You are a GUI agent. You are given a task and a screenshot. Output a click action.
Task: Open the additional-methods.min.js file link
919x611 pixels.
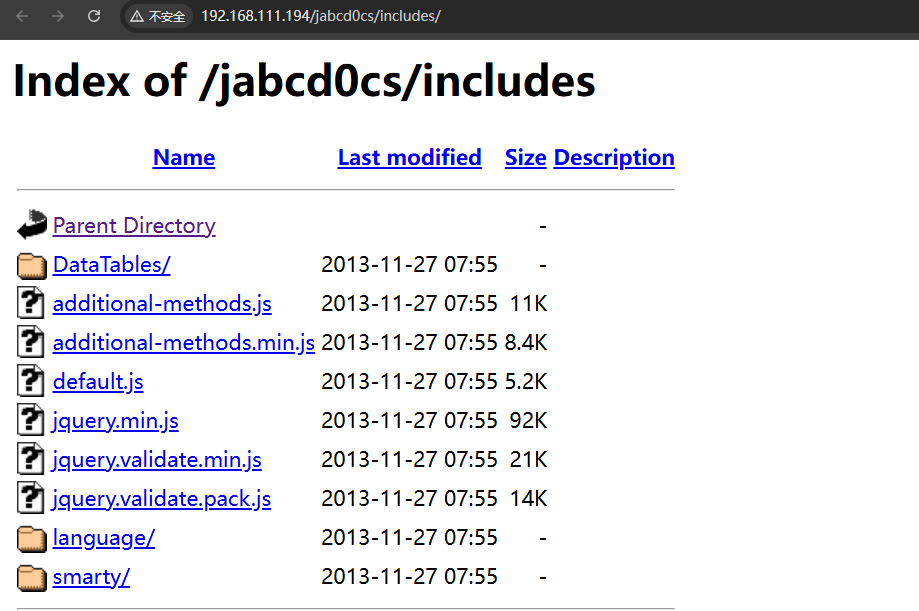click(184, 342)
